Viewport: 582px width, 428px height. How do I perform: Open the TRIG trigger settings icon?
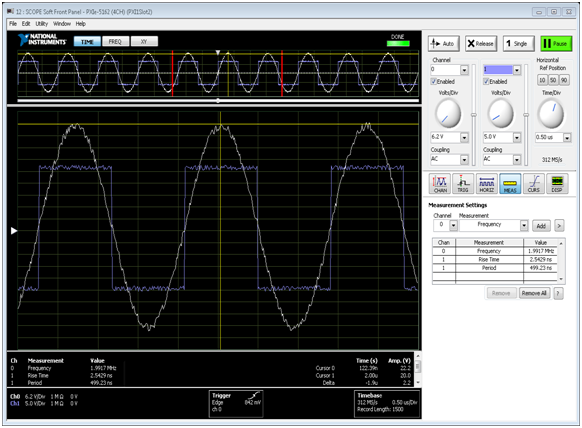[463, 183]
